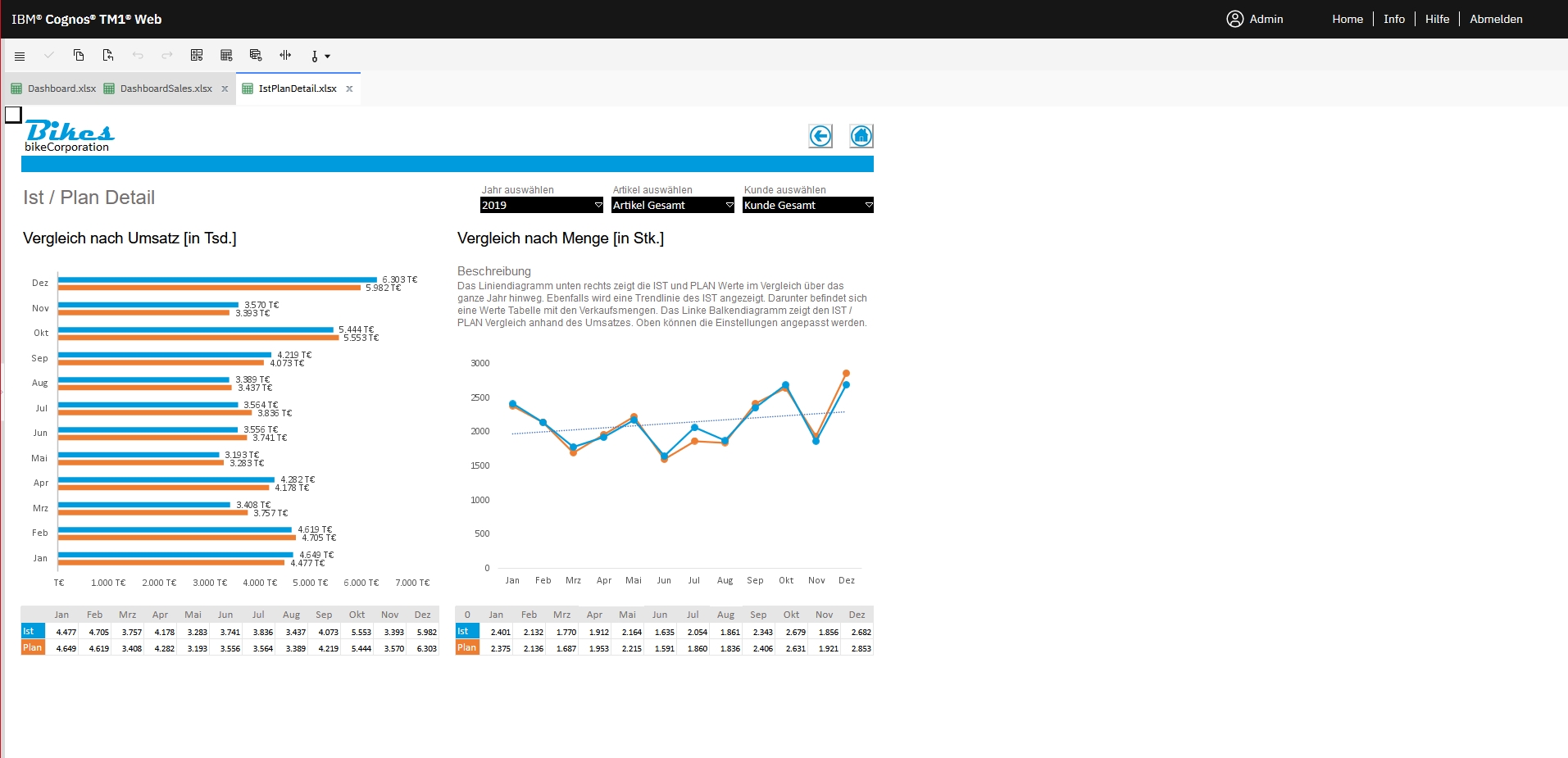
Task: Click the orange Plan row header in Menge table
Action: (x=467, y=648)
